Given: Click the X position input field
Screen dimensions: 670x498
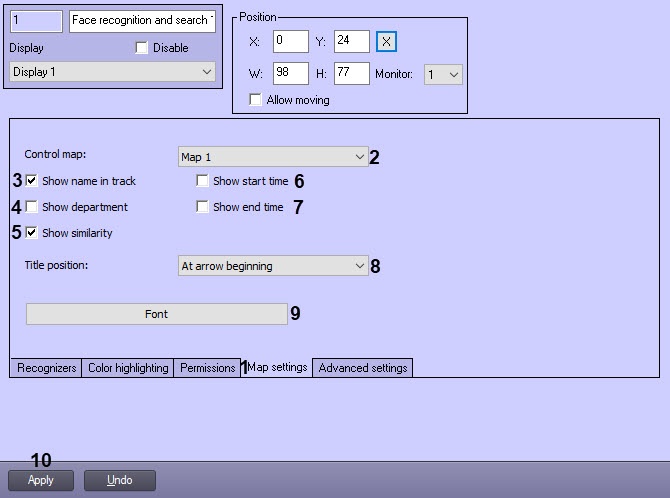Looking at the screenshot, I should (x=291, y=41).
